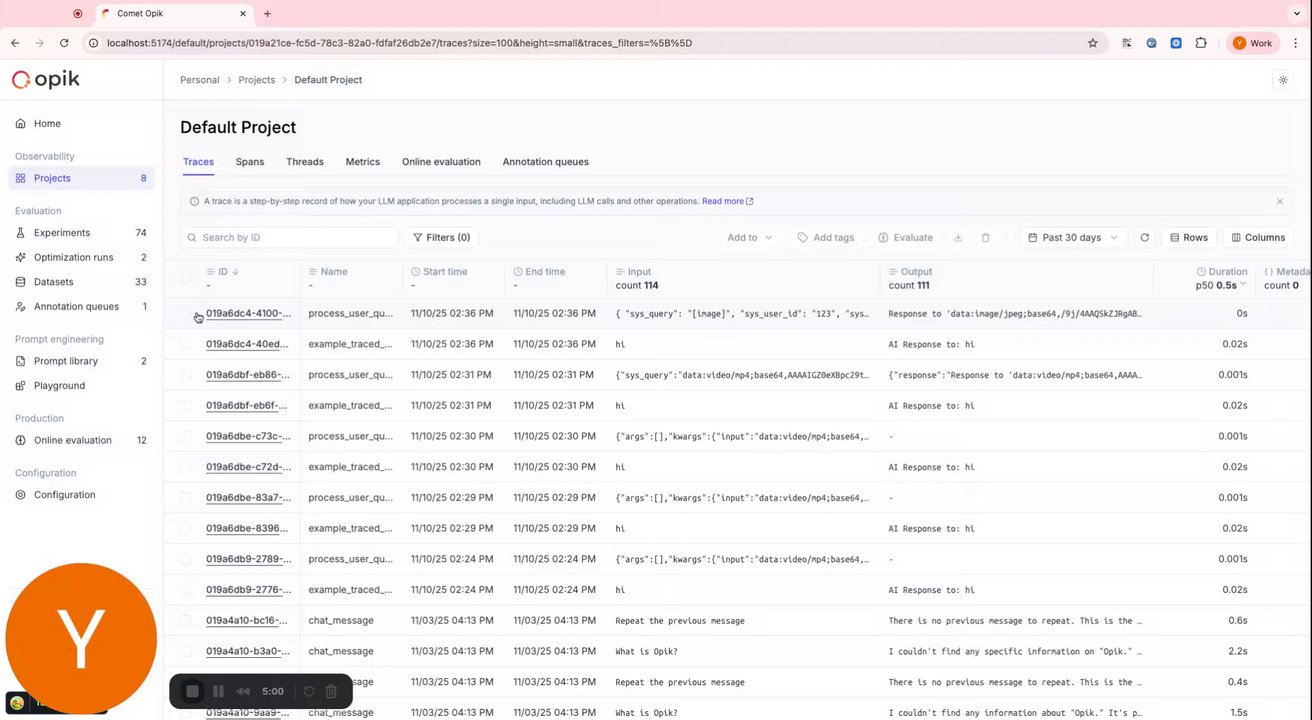Open Datasets from the sidebar
The height and width of the screenshot is (720, 1312).
pos(81,282)
